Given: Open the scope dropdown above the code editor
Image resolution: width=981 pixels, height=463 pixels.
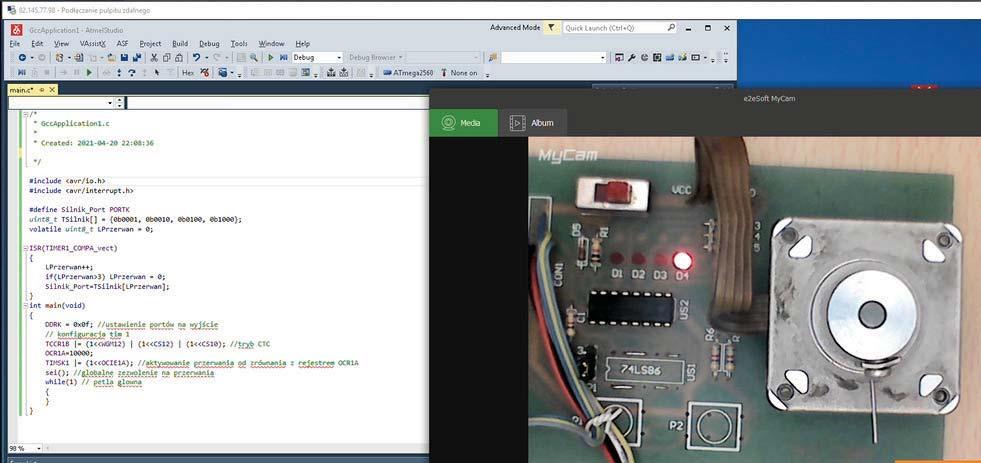Looking at the screenshot, I should coord(110,103).
